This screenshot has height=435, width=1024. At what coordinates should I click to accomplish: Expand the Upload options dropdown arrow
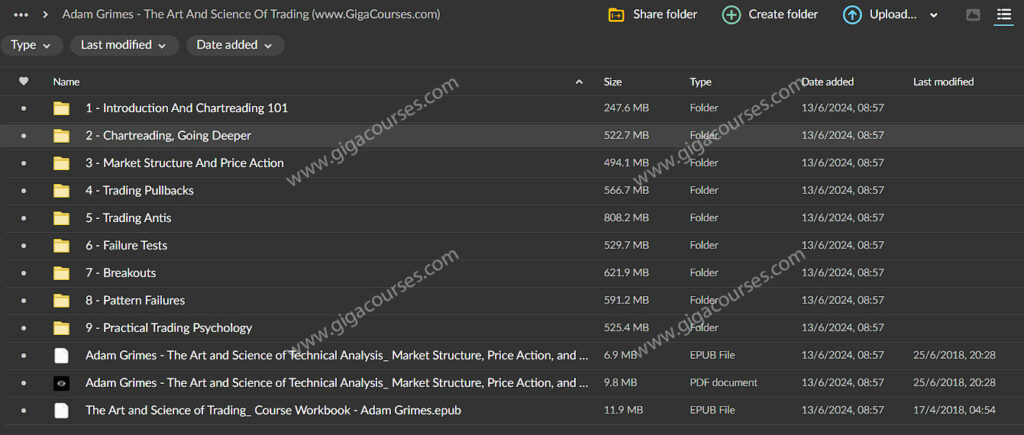coord(934,15)
